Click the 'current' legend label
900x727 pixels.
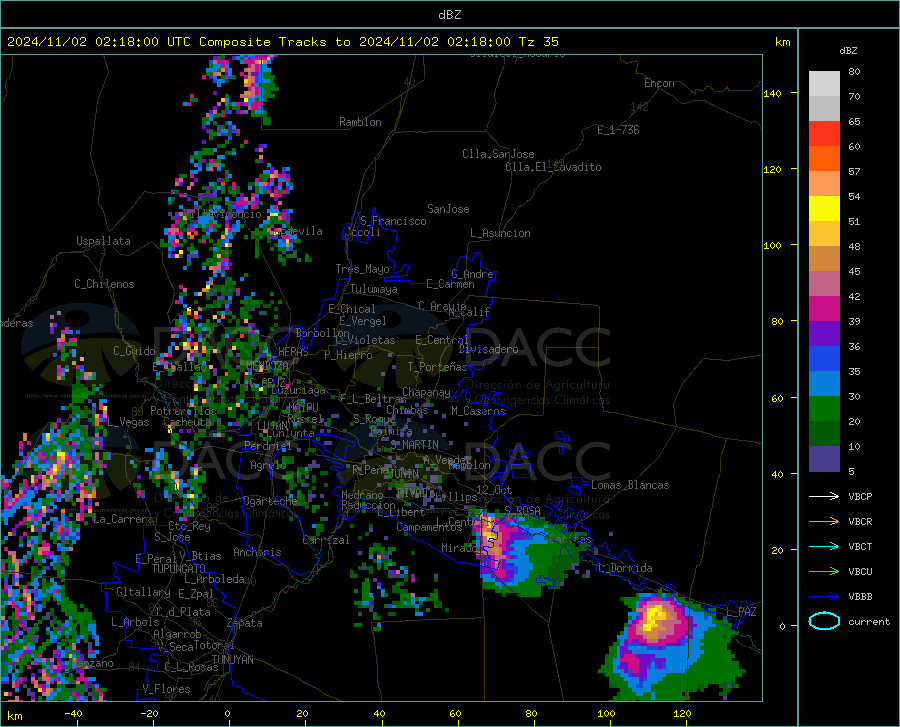click(869, 621)
